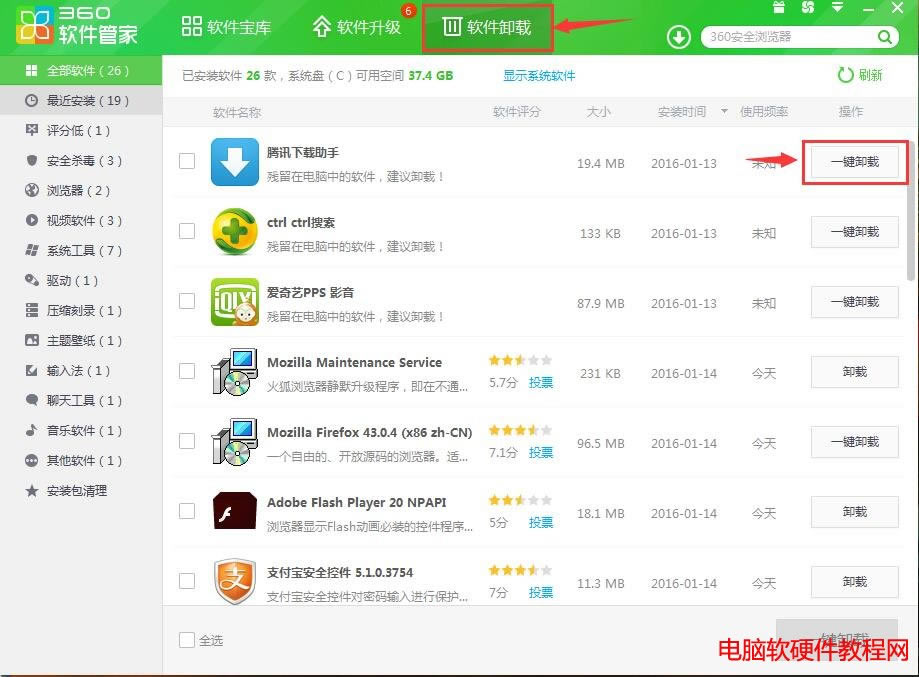Click the 安装包清理 star icon

point(32,490)
